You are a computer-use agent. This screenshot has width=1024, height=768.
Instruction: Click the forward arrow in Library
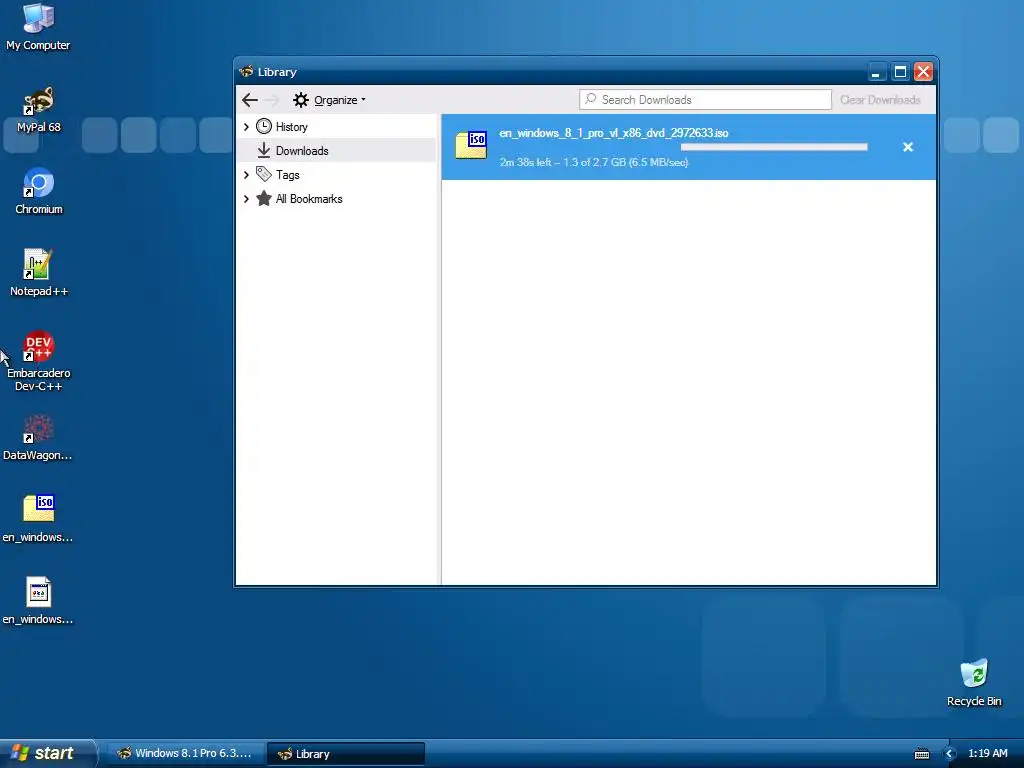(272, 100)
